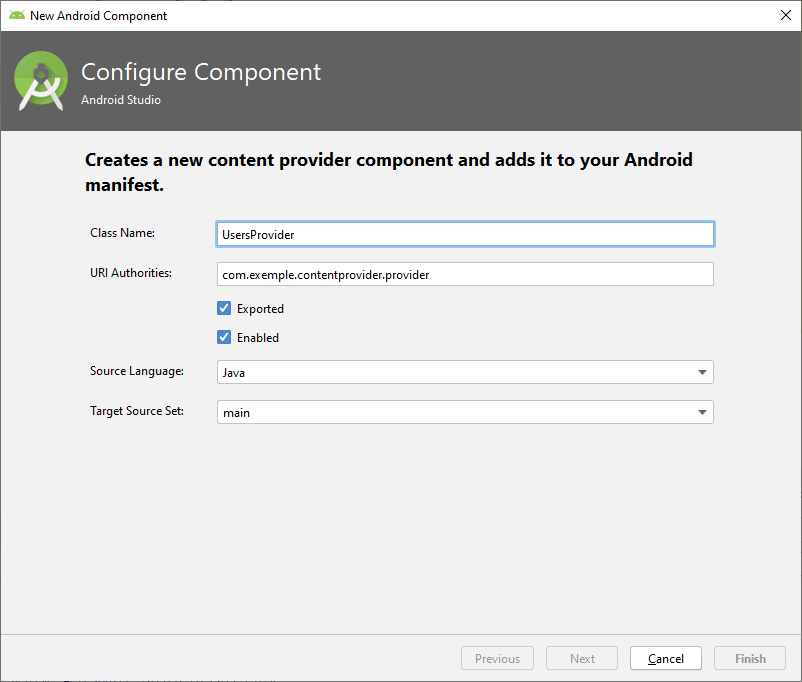Disable the Enabled checkbox
Screen dimensions: 802x682
click(x=224, y=337)
